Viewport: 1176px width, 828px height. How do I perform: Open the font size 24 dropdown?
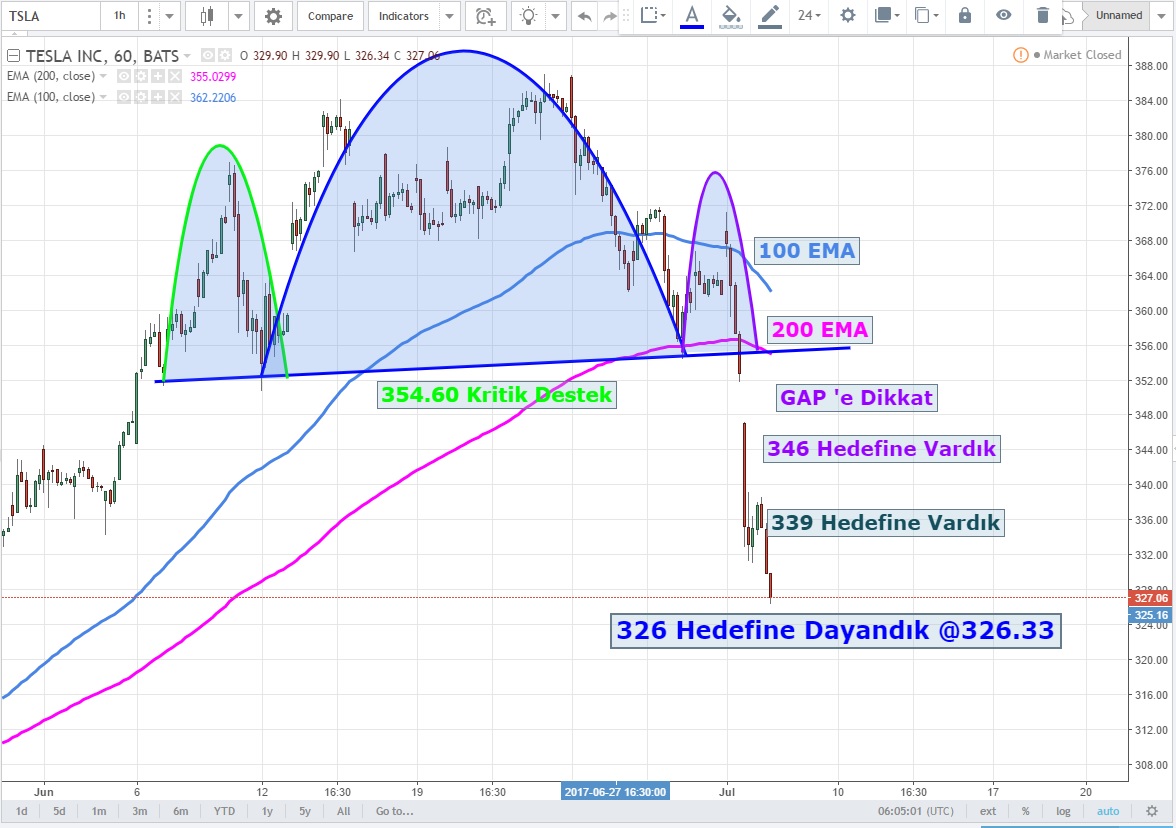coord(809,15)
